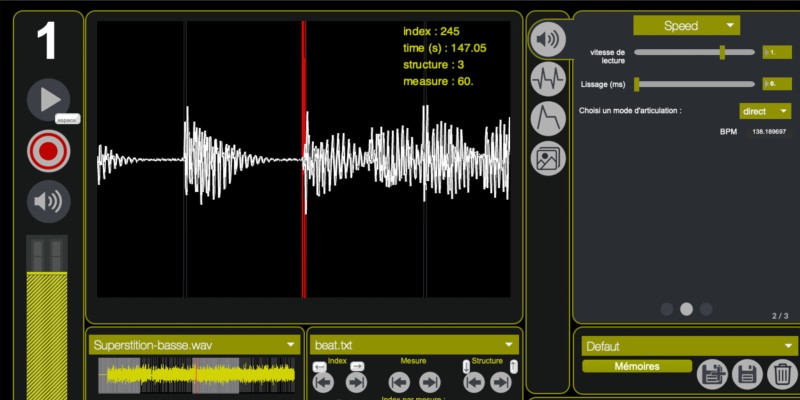
Task: Open the direct articulation mode dropdown
Action: tap(765, 111)
